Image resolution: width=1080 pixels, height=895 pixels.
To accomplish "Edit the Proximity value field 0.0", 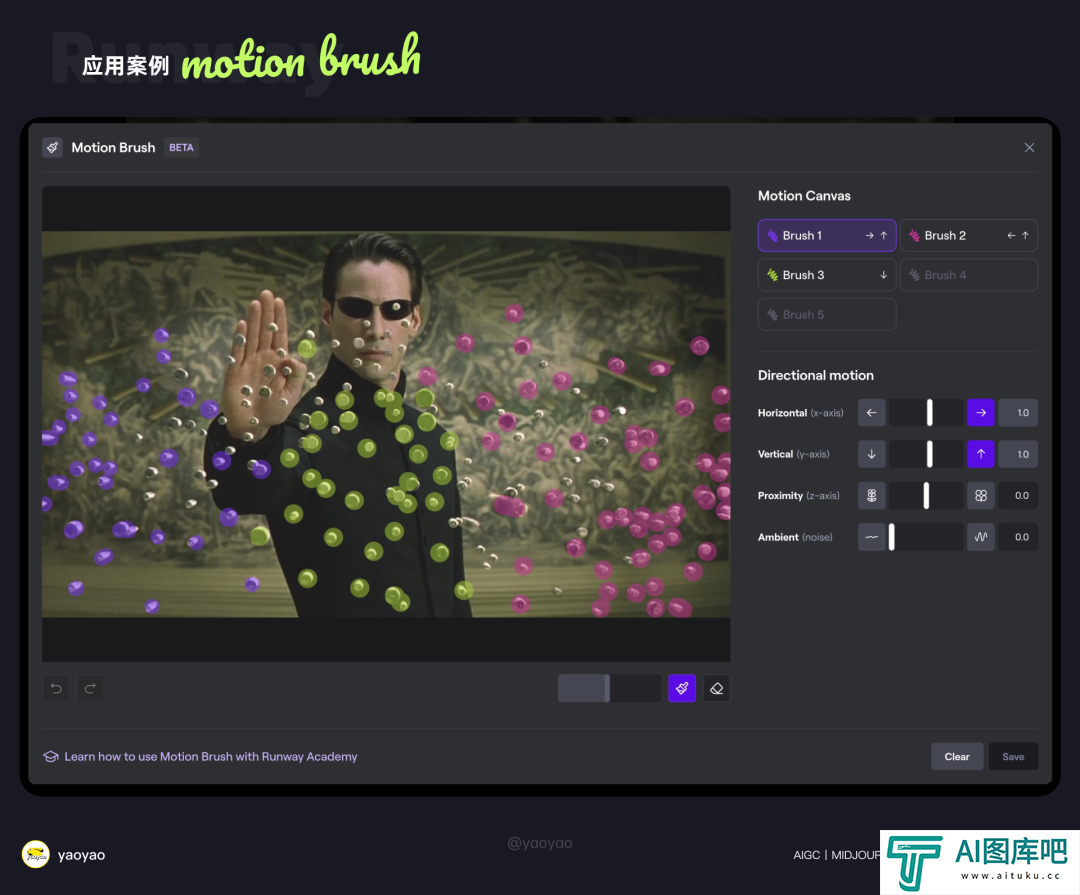I will pos(1018,495).
